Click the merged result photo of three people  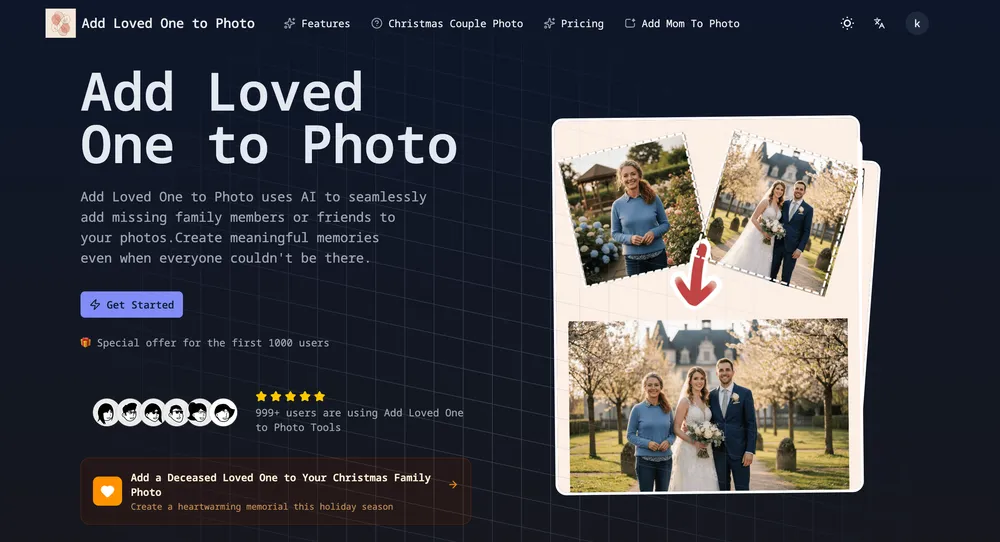[x=707, y=404]
